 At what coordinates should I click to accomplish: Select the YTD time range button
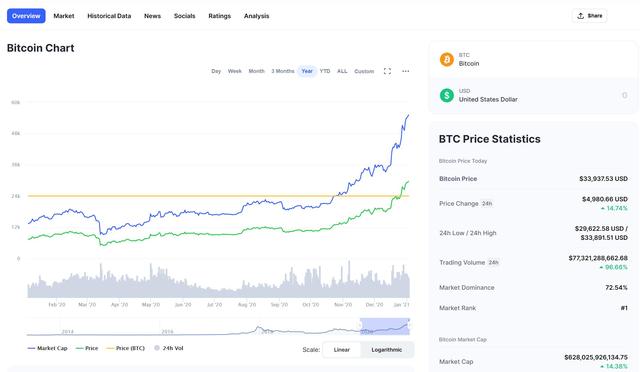pyautogui.click(x=325, y=71)
